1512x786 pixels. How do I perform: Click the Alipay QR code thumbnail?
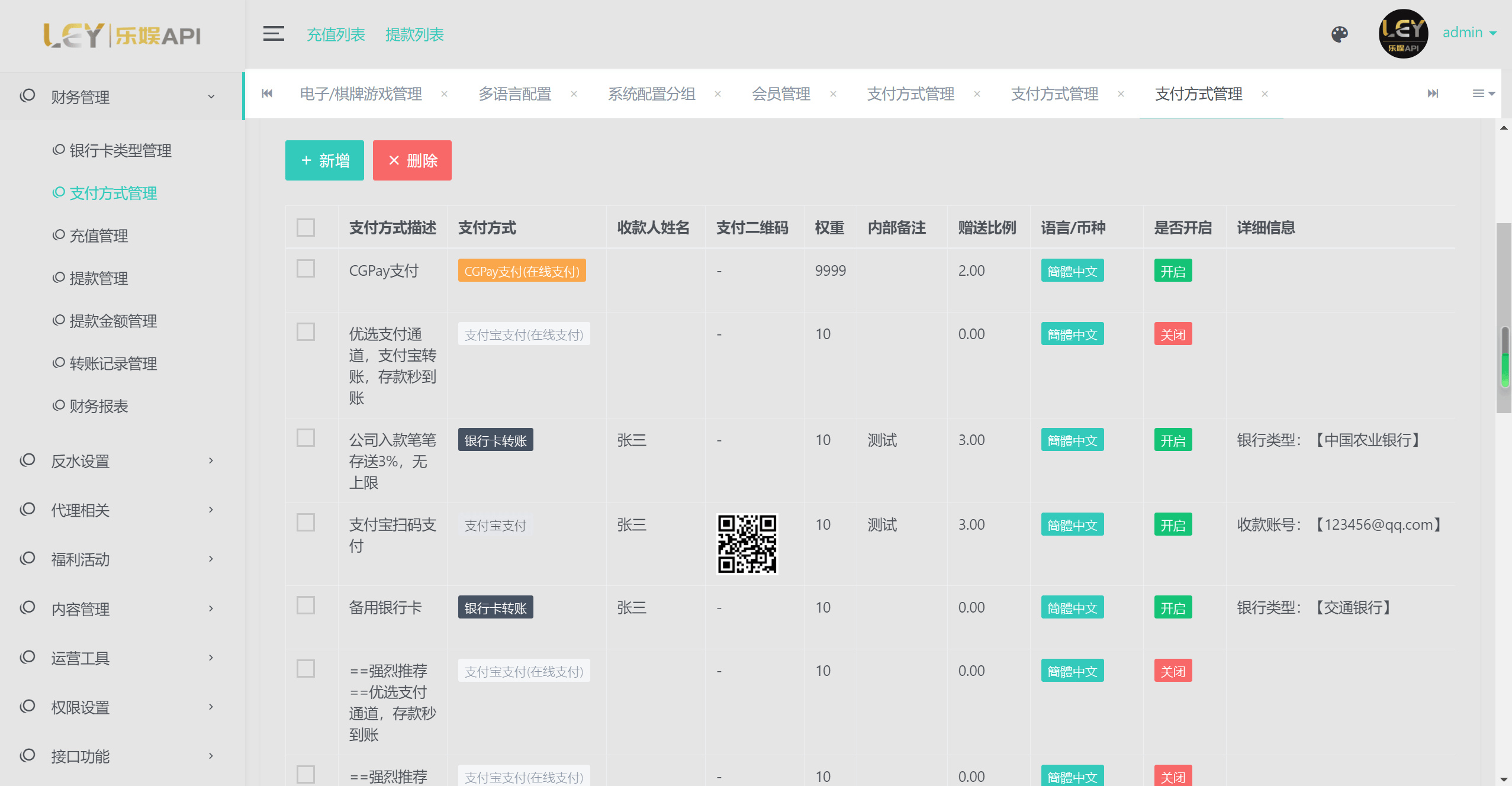coord(747,543)
